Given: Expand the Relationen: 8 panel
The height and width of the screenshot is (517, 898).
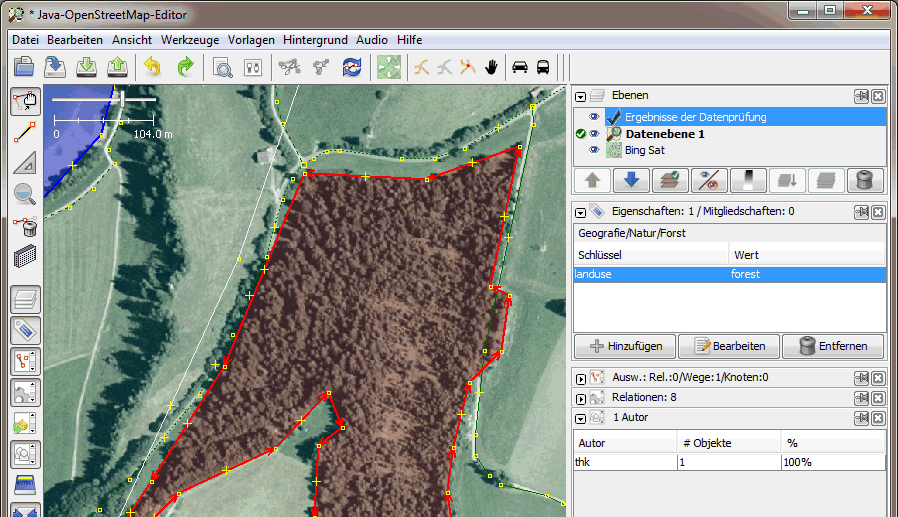Looking at the screenshot, I should [580, 397].
